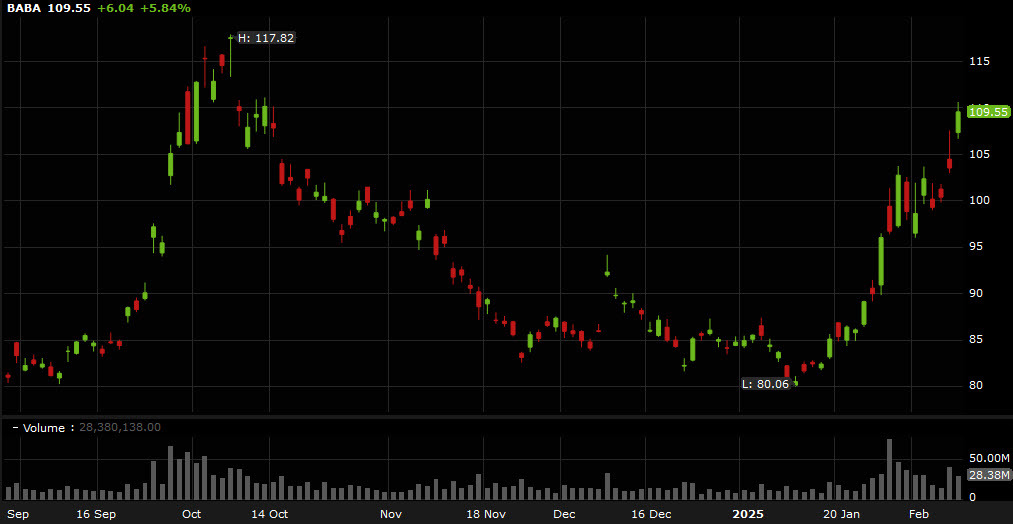The image size is (1013, 524).
Task: Click the tallest volume bar in late January
Action: 889,470
